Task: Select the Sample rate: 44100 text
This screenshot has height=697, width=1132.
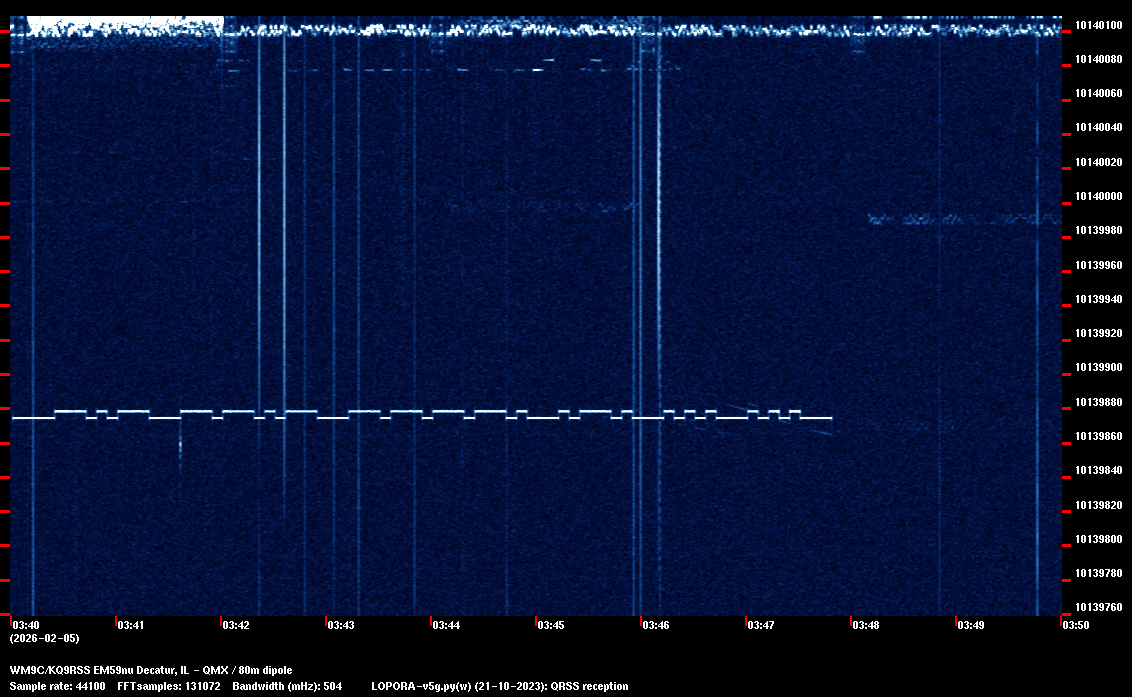Action: click(x=56, y=686)
